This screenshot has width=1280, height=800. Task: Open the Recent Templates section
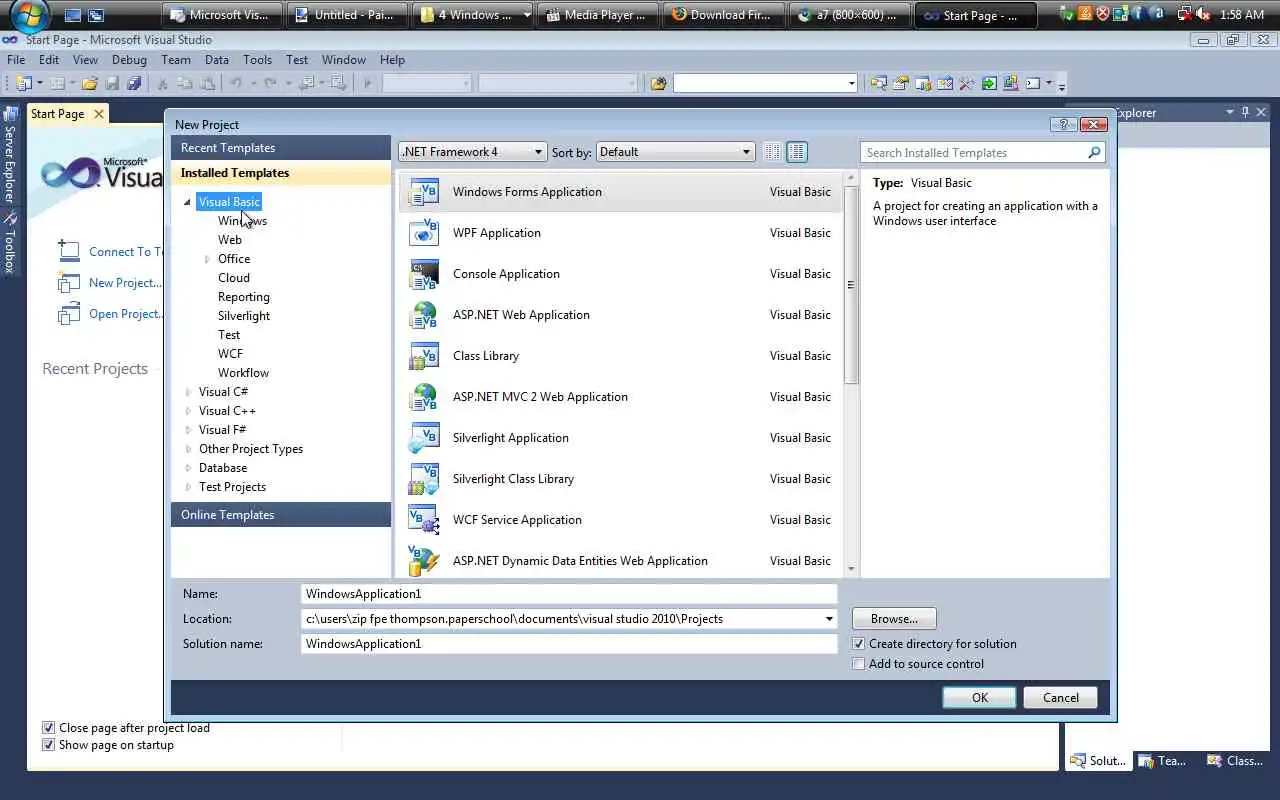click(x=281, y=148)
